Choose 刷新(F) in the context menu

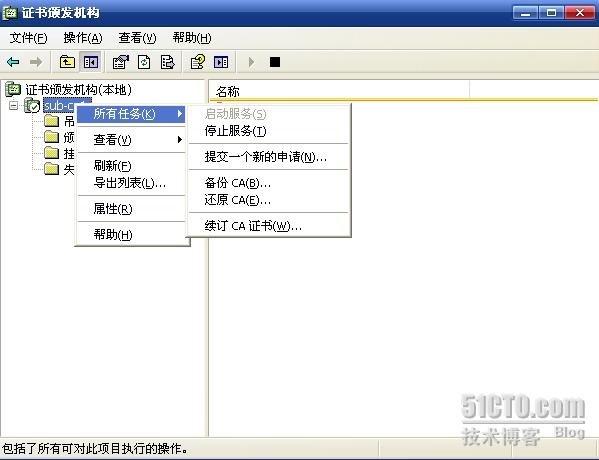(131, 165)
